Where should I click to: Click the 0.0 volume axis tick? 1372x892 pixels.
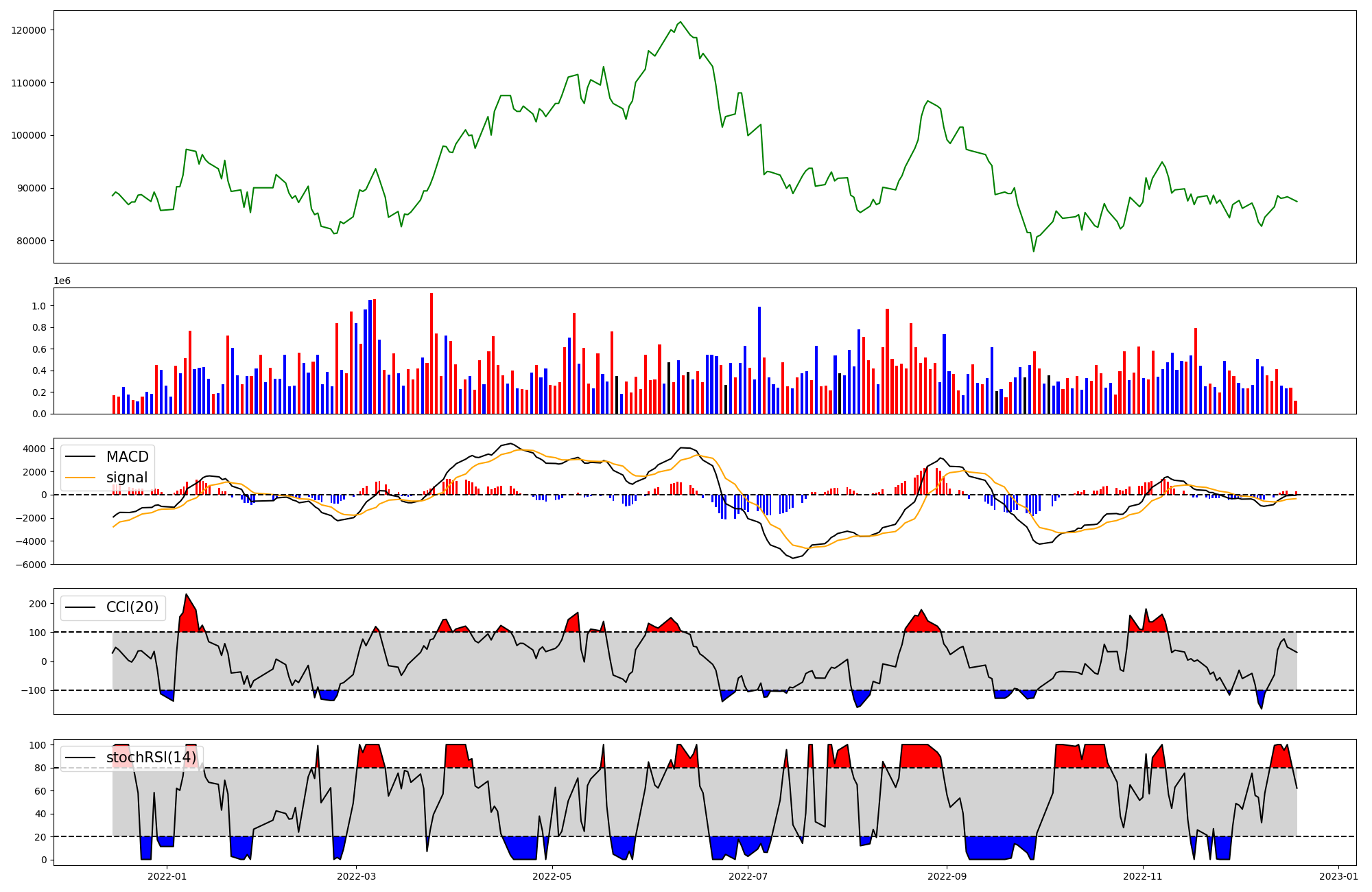pos(38,414)
